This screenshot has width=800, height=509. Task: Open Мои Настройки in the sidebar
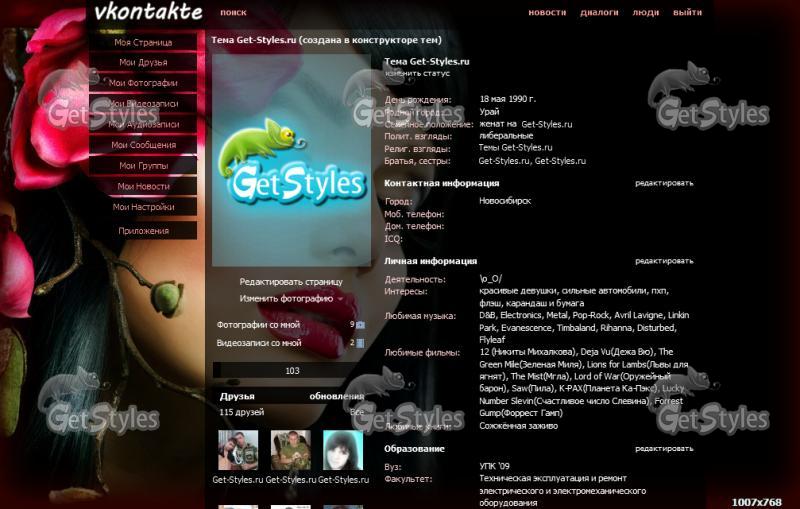143,207
